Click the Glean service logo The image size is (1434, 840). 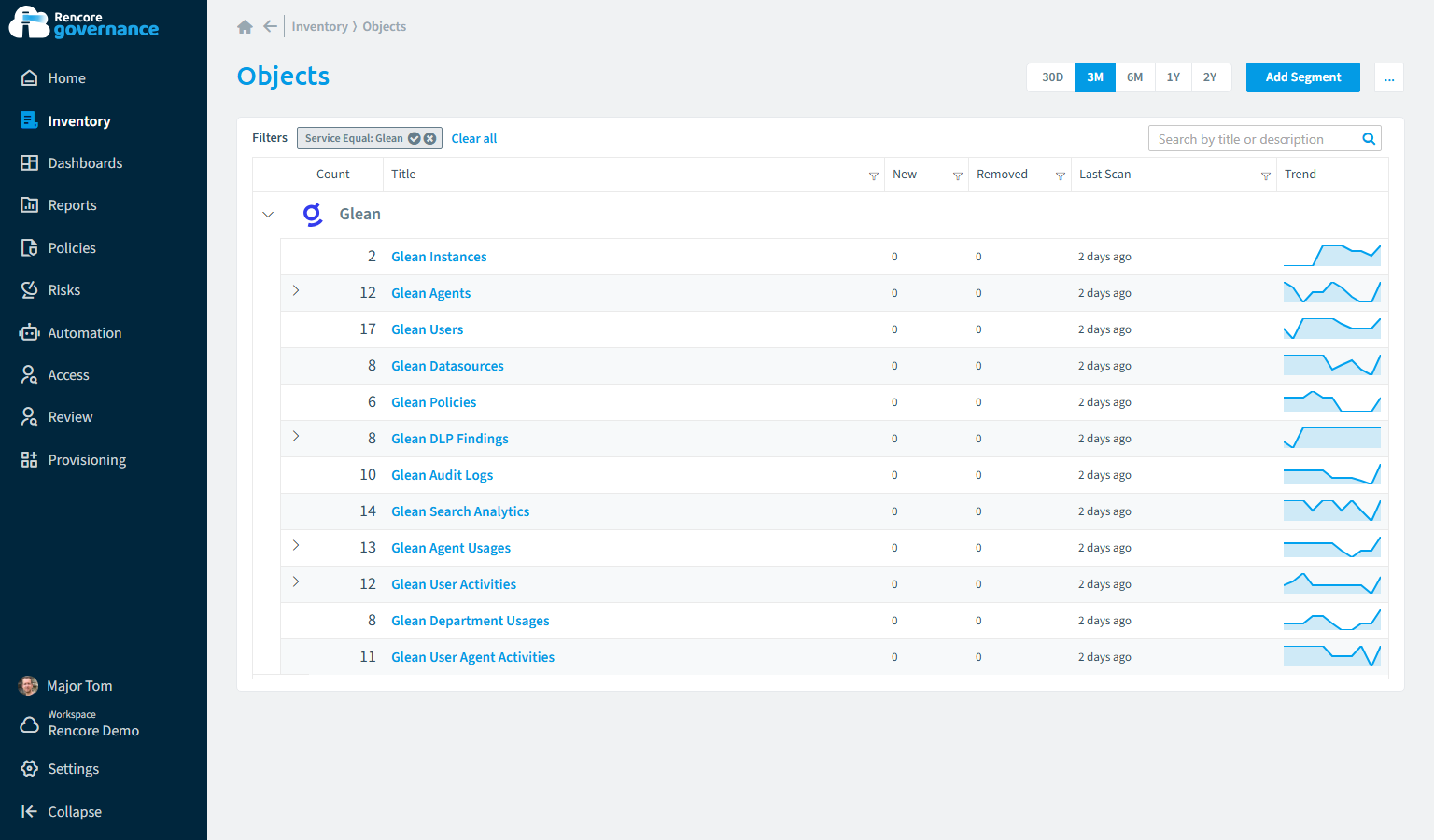313,215
